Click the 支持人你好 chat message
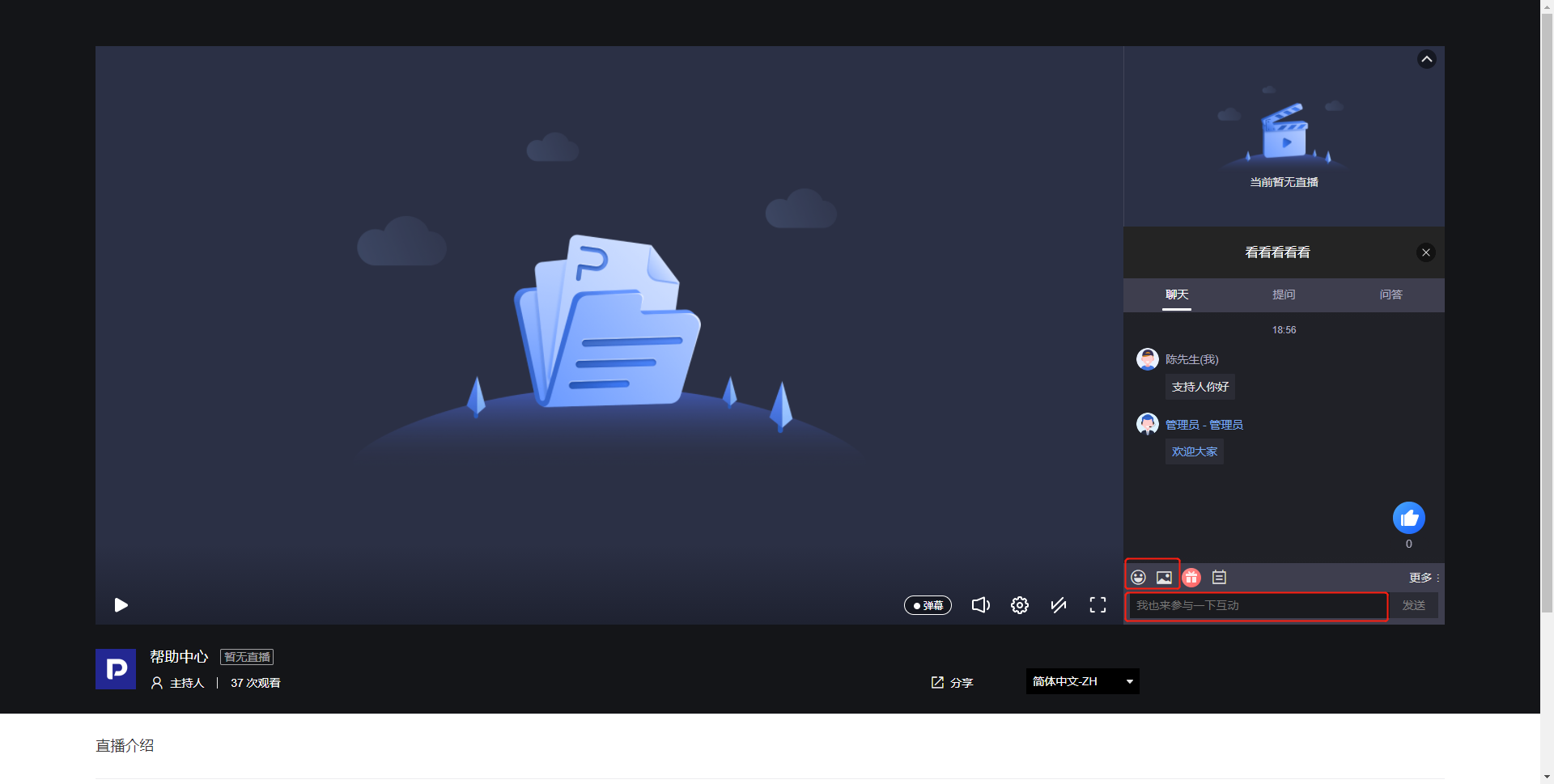The height and width of the screenshot is (784, 1554). [x=1200, y=387]
